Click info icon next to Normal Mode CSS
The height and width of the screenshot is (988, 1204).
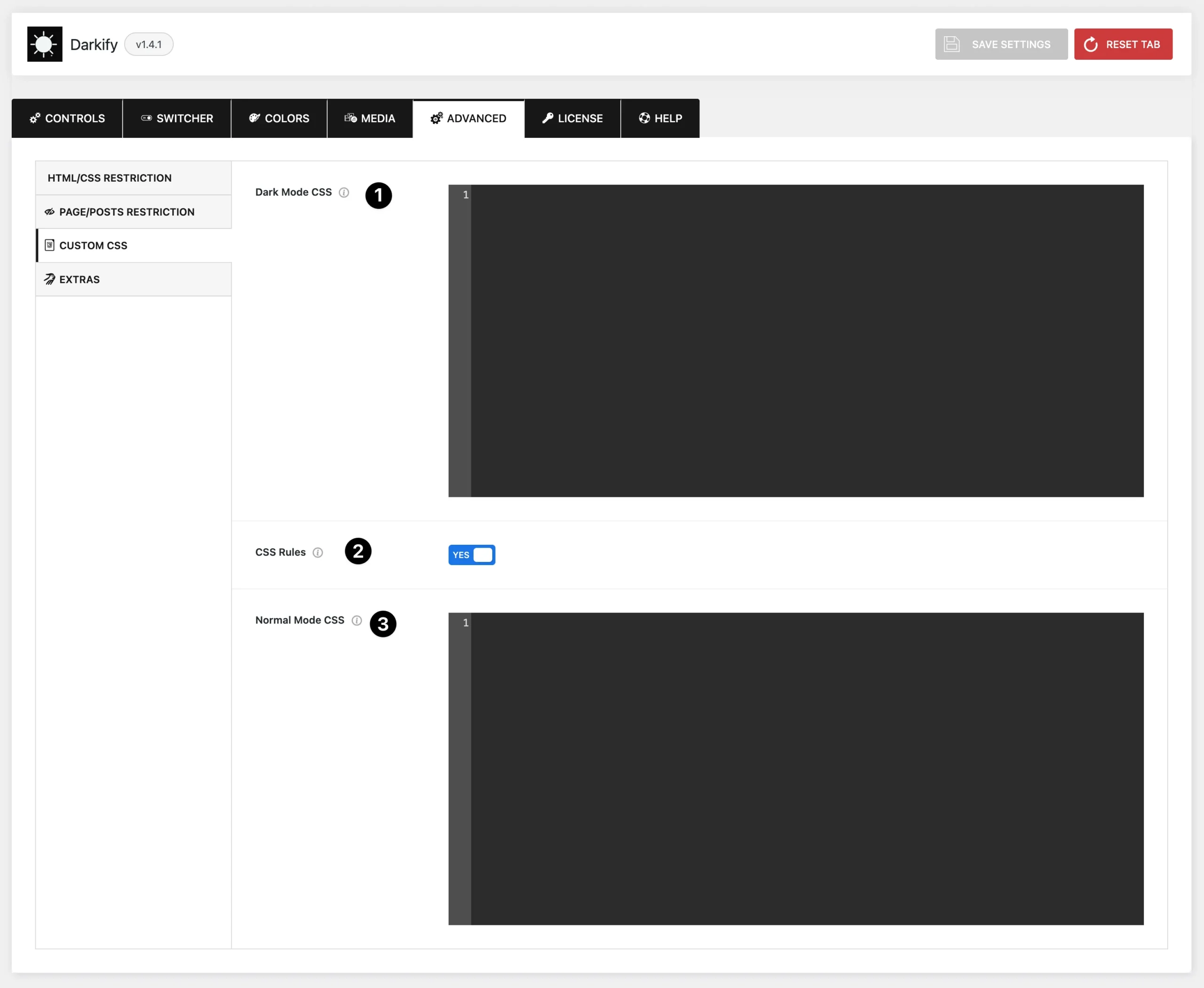pyautogui.click(x=357, y=621)
